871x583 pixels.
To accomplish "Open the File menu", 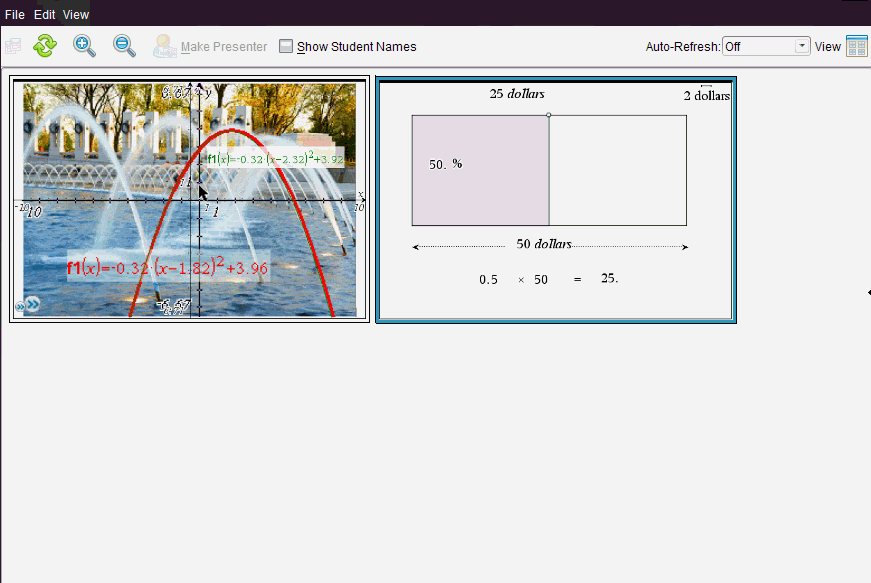I will click(x=14, y=15).
